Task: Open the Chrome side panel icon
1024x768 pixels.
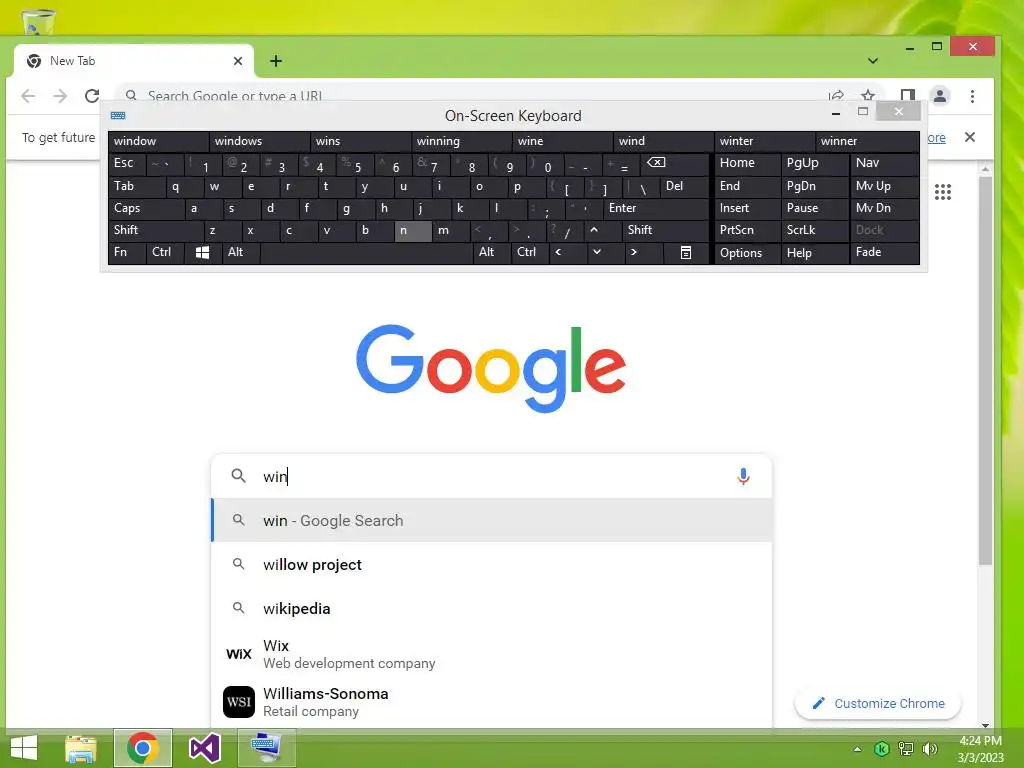Action: [x=907, y=96]
